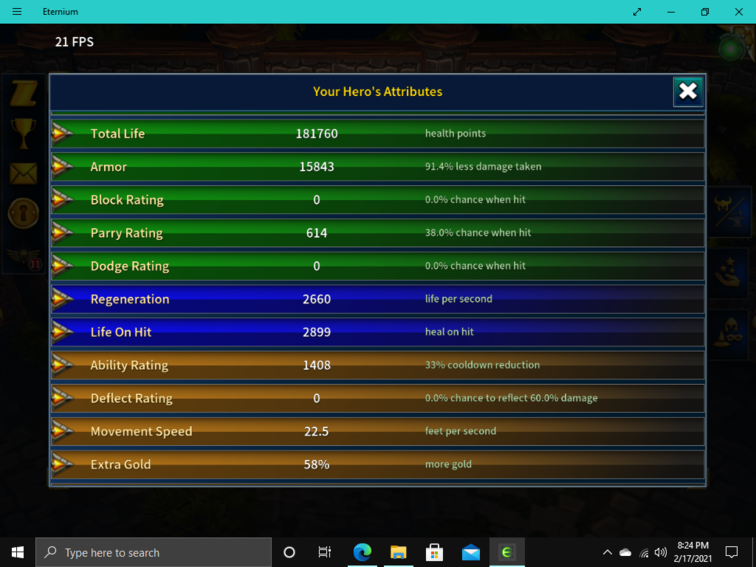Select the Movement Speed attribute row
Image resolution: width=756 pixels, height=567 pixels.
pos(377,431)
